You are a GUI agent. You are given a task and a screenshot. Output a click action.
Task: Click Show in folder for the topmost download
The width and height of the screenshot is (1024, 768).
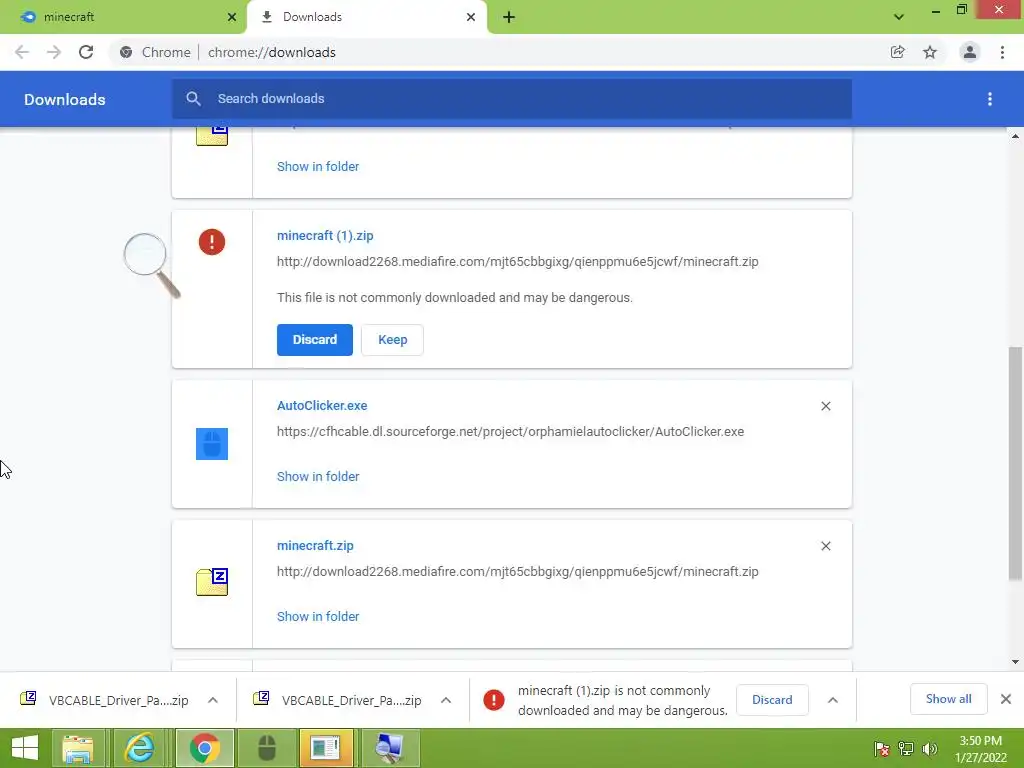(318, 167)
